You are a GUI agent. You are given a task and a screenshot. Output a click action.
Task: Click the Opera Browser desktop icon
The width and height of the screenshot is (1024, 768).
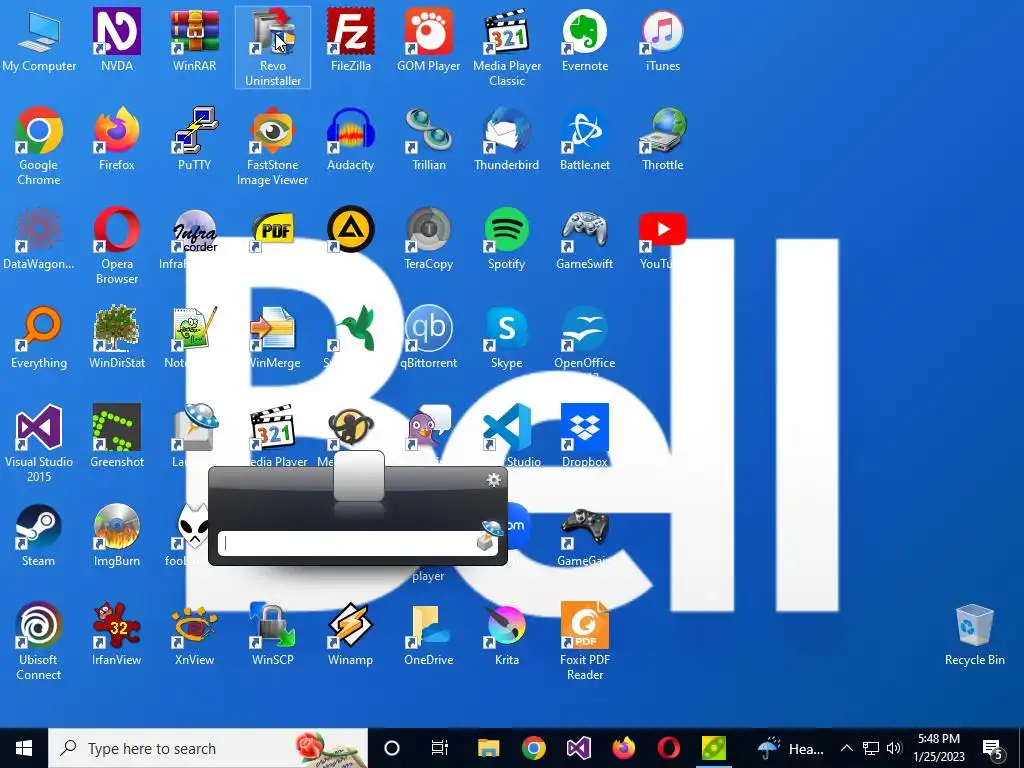(x=117, y=246)
